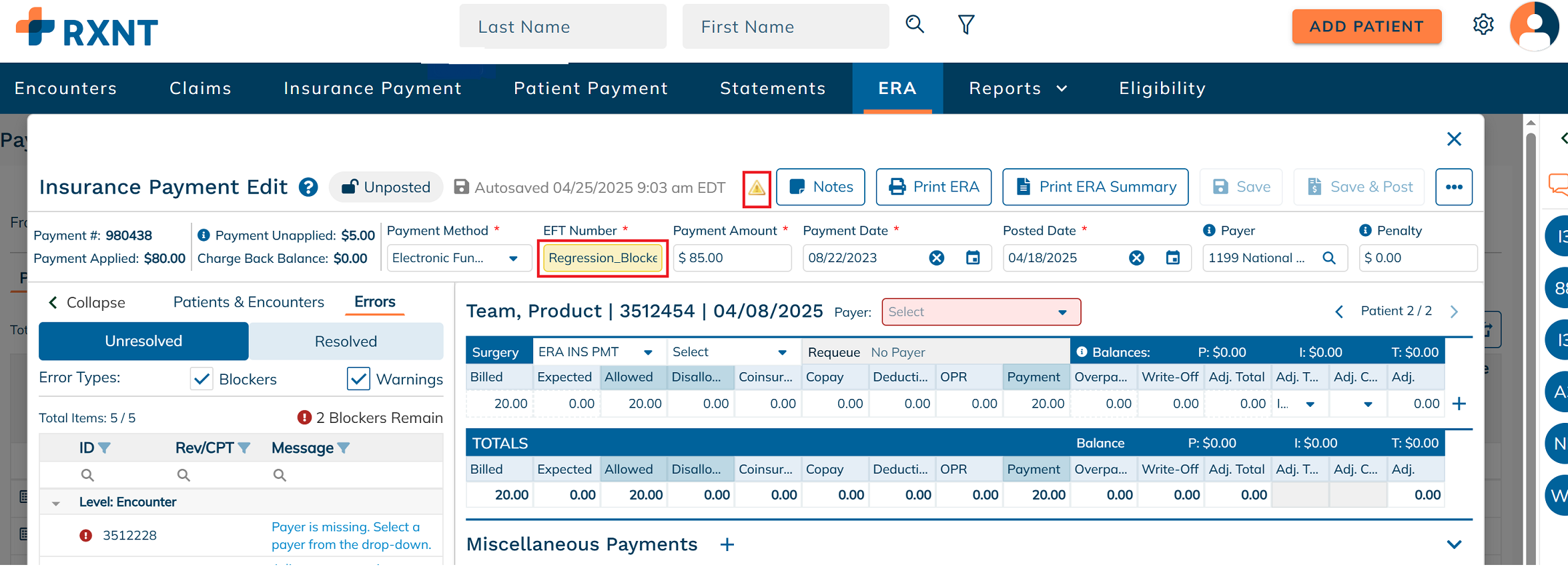Open the Reports menu
Image resolution: width=1568 pixels, height=567 pixels.
1018,89
